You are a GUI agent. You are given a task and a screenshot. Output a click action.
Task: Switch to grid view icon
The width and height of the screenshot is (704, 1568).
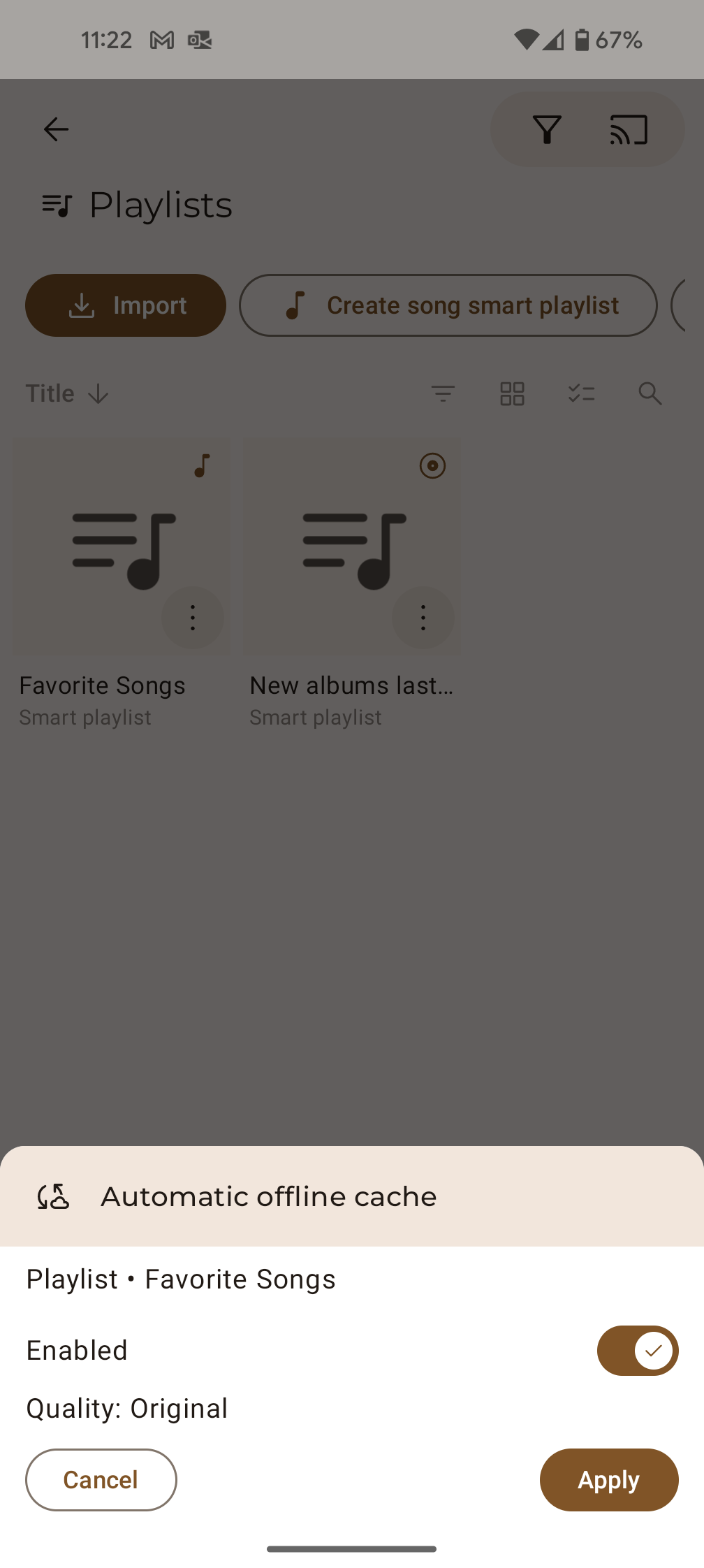pos(512,393)
